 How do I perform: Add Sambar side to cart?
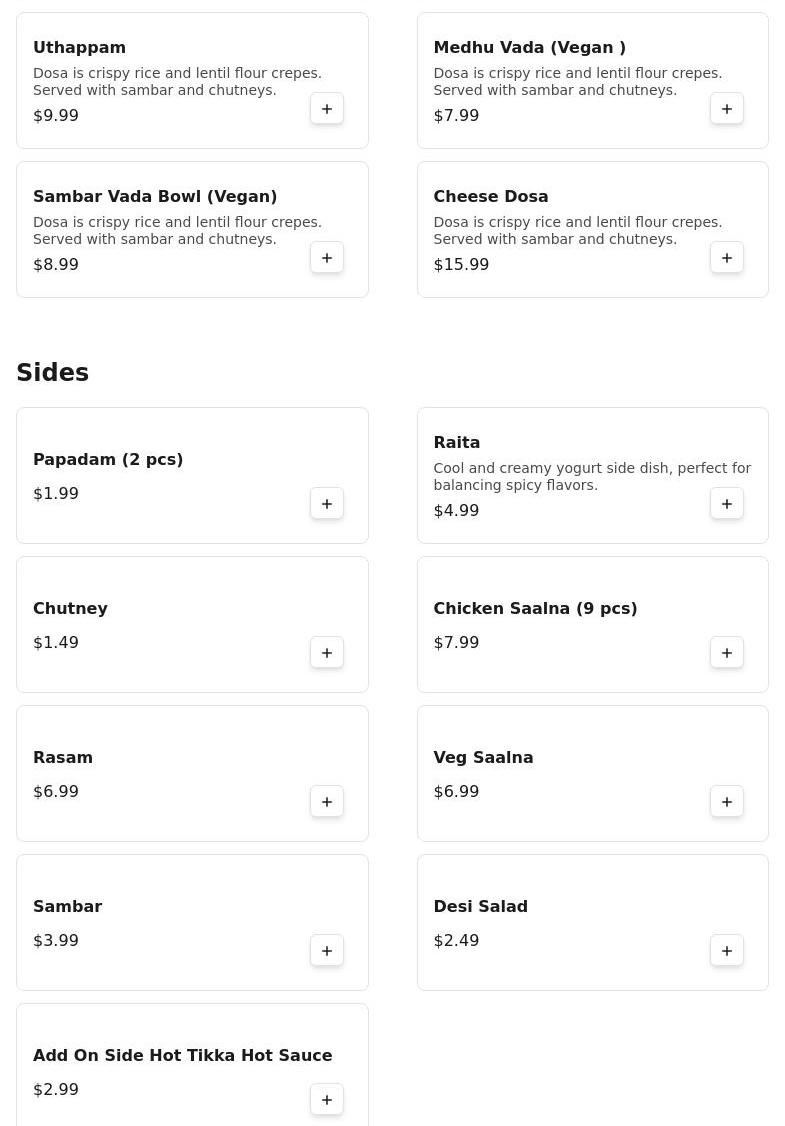point(327,951)
